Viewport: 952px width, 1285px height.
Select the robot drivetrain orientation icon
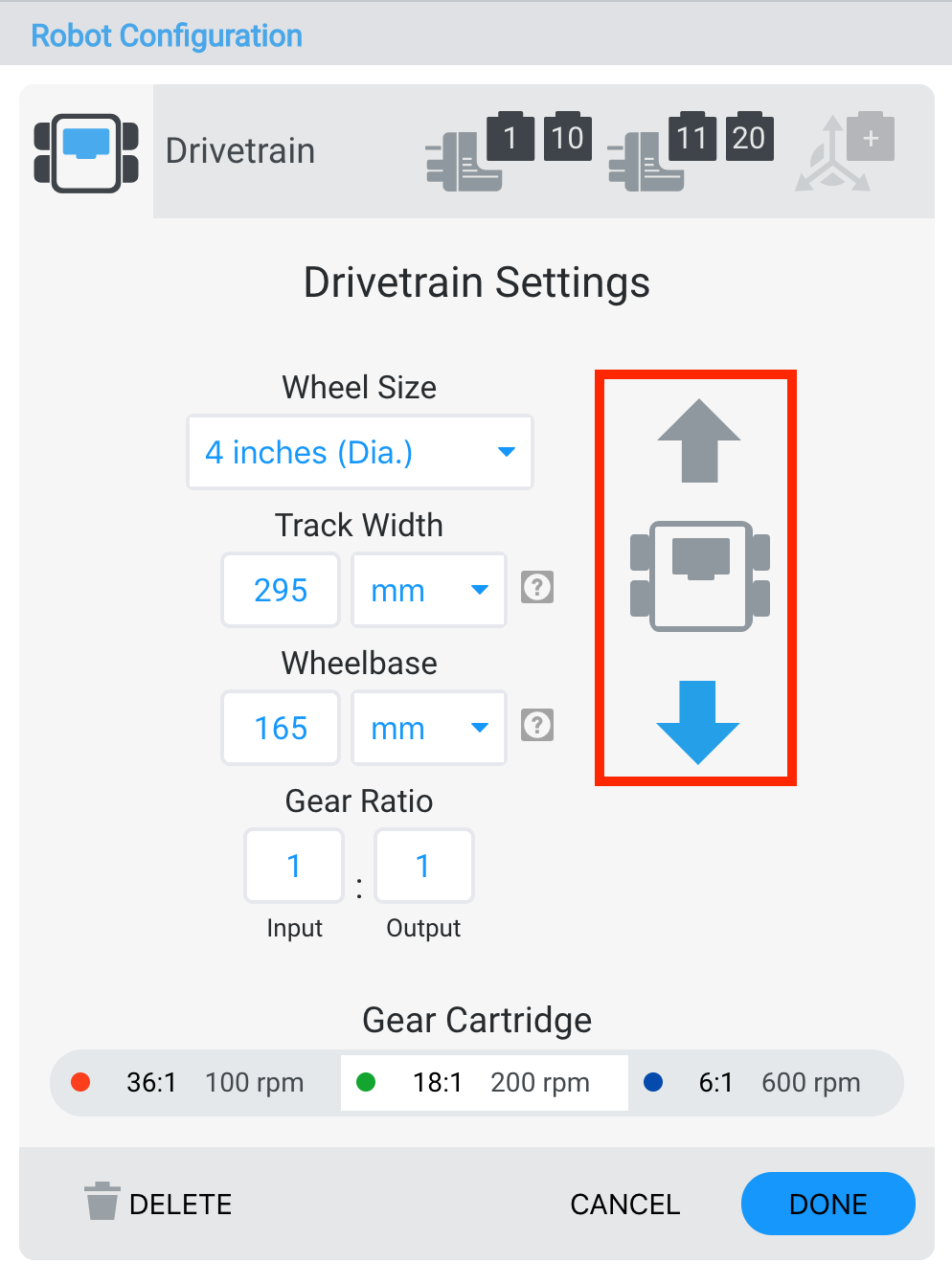[697, 577]
